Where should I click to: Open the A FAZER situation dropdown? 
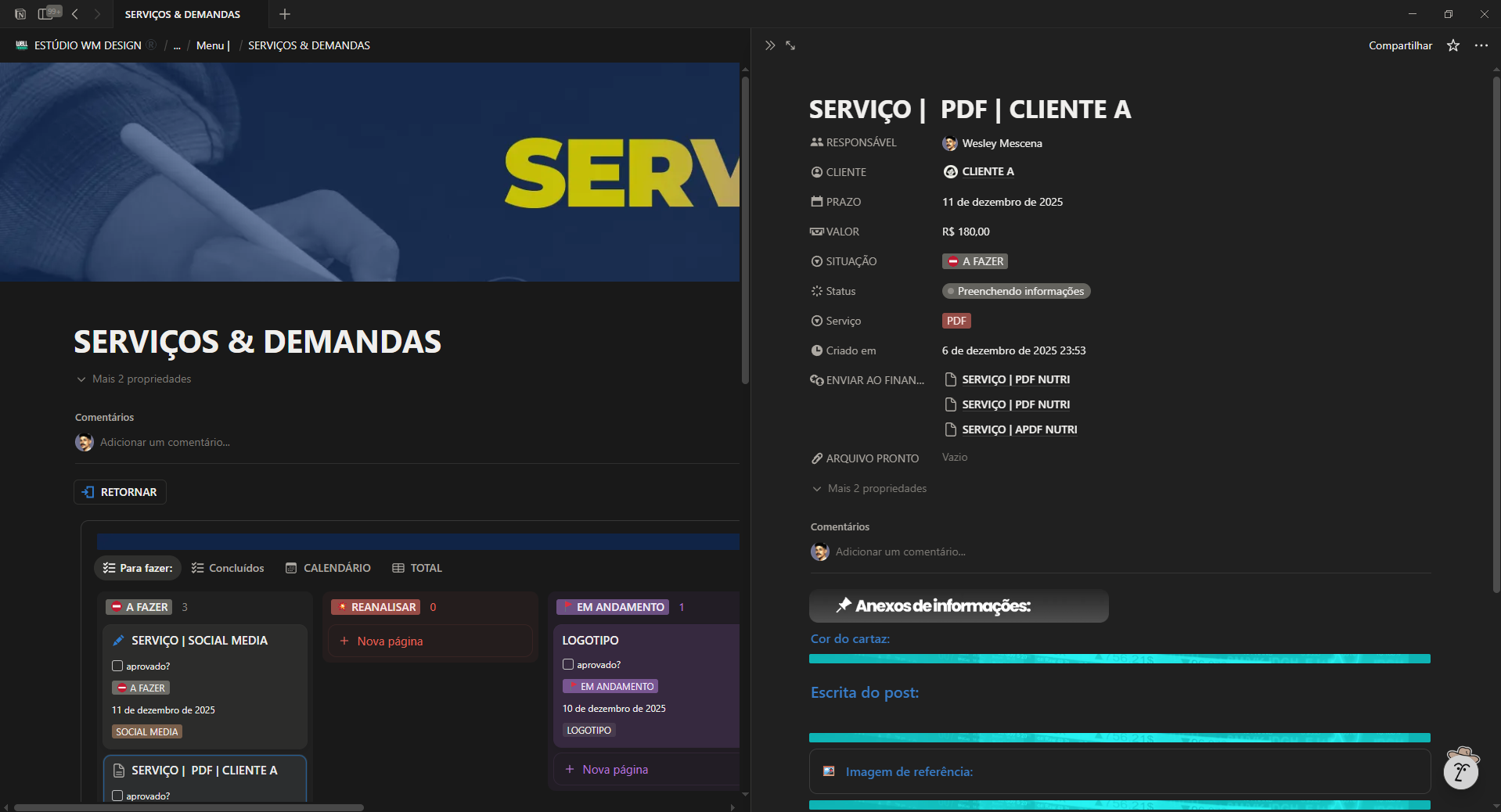pos(975,261)
